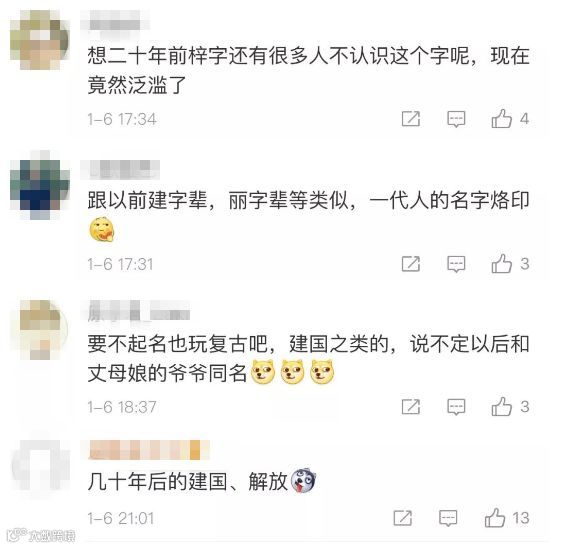Open fourth commenter's white avatar
Image resolution: width=562 pixels, height=548 pixels.
40,466
